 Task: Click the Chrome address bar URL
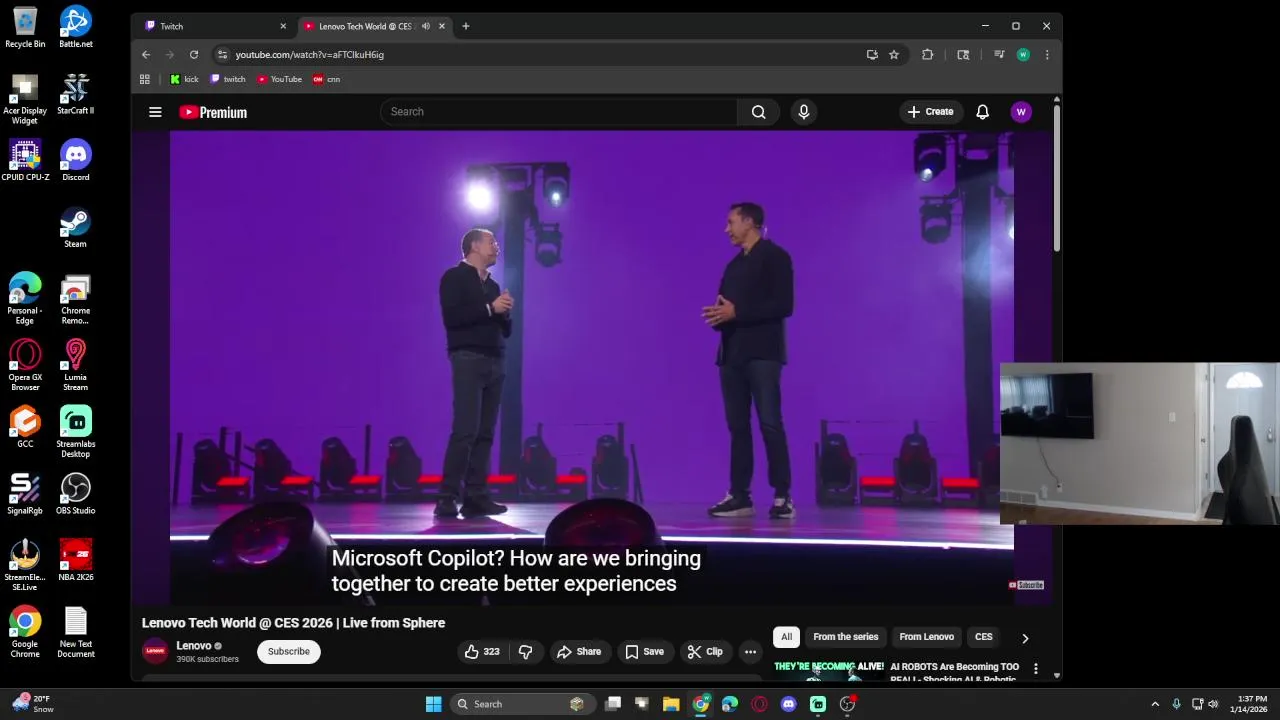click(x=309, y=55)
